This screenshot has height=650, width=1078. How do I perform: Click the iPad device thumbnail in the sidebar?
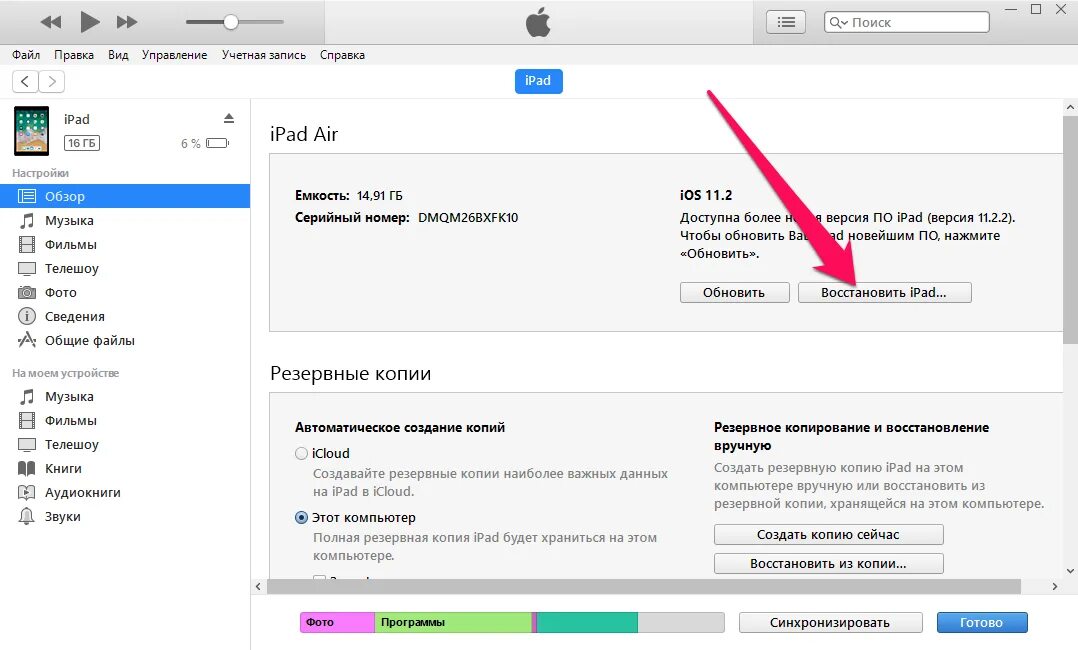(32, 131)
